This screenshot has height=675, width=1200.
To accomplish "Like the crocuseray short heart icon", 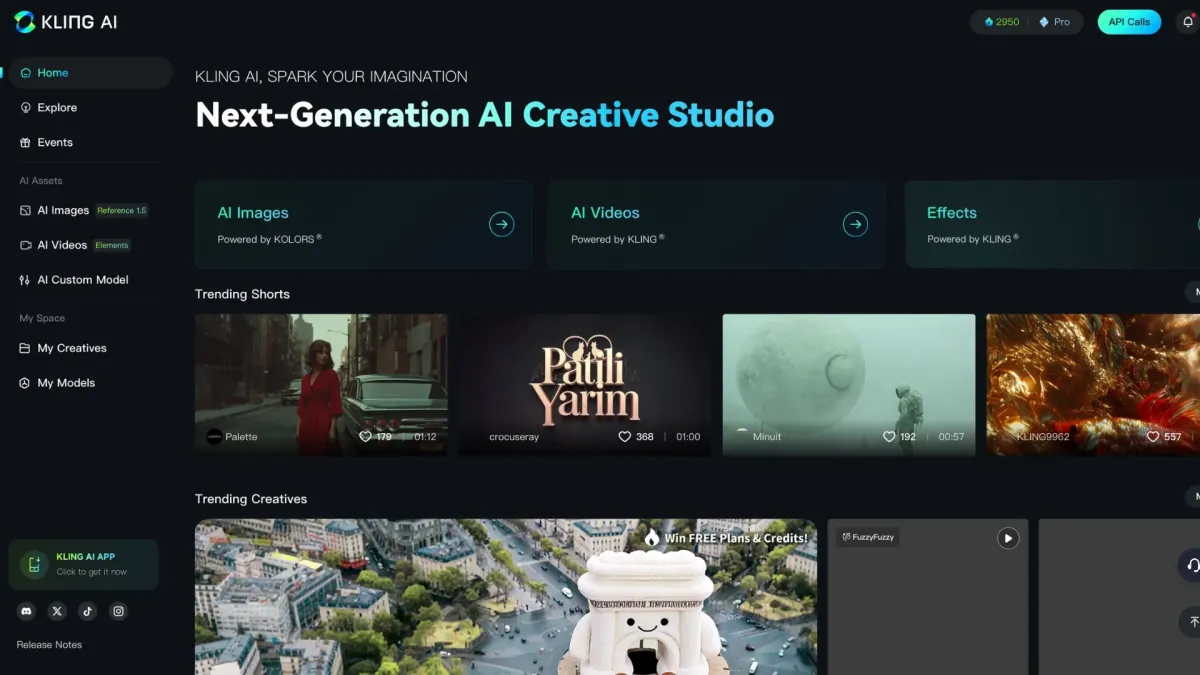I will click(x=625, y=437).
